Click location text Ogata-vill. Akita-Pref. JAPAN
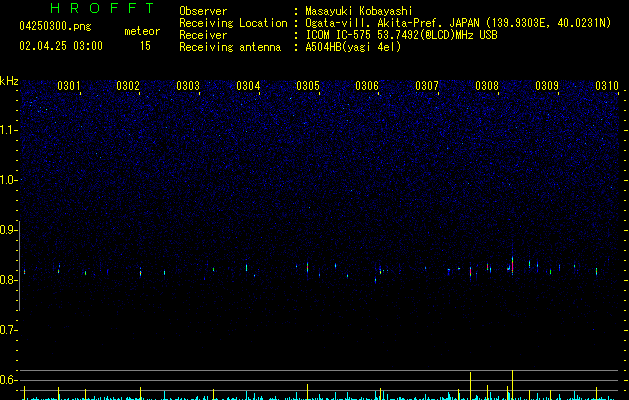 [x=392, y=23]
